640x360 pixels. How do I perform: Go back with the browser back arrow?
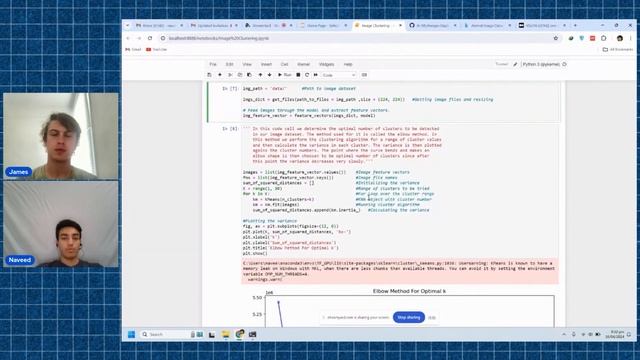tap(128, 38)
